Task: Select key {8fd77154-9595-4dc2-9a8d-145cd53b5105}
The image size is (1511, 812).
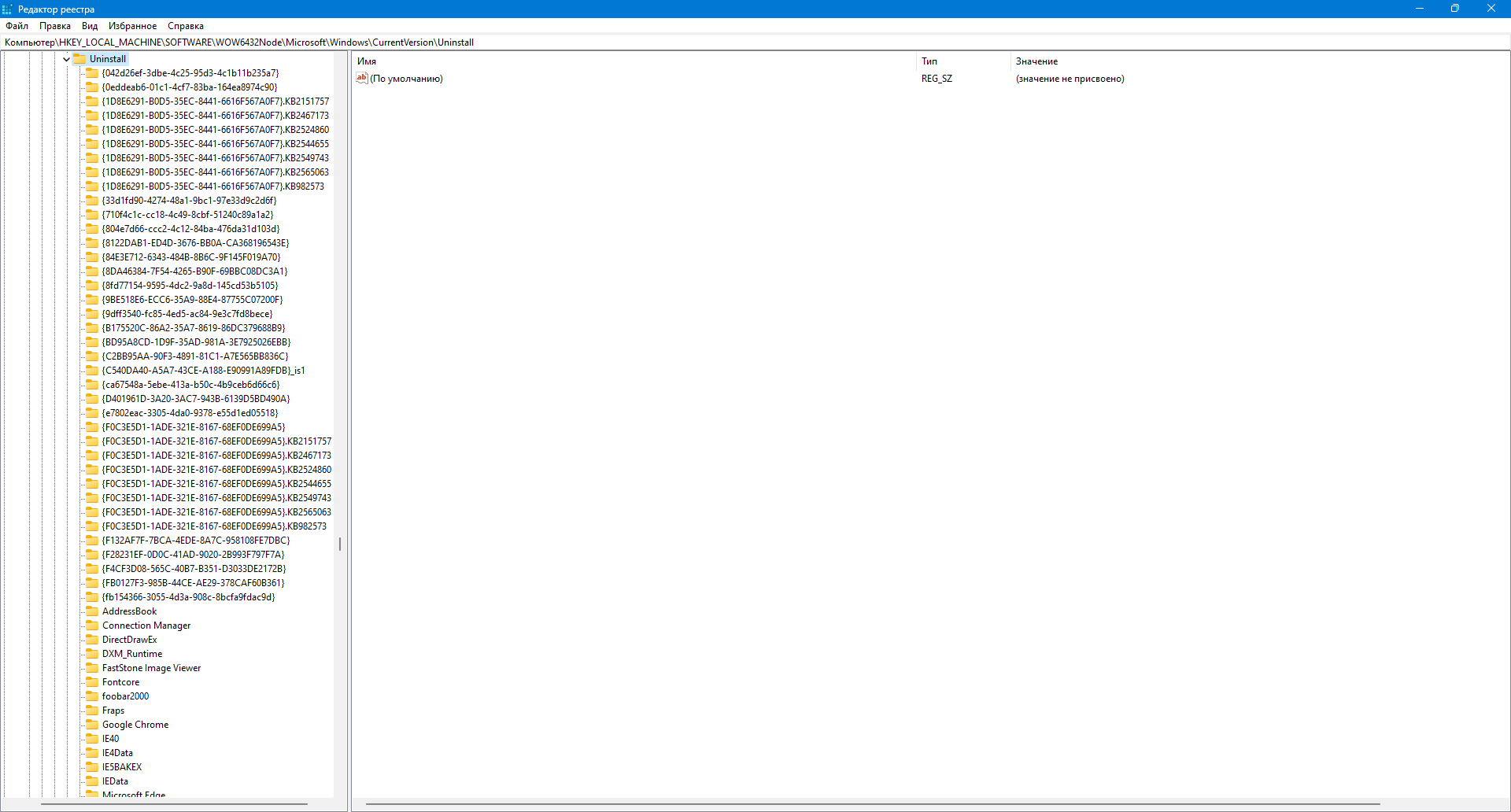Action: click(190, 286)
